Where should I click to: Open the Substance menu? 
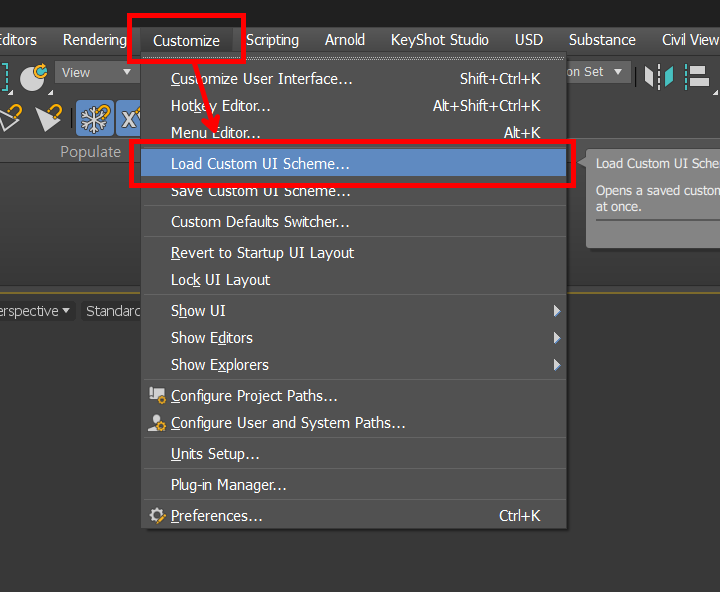click(602, 40)
